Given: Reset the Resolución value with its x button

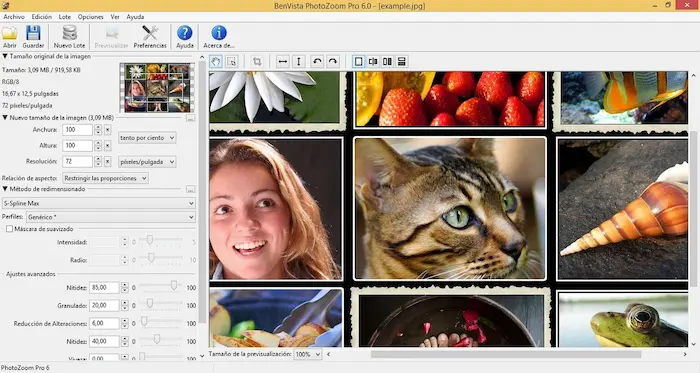Looking at the screenshot, I should click(x=108, y=162).
